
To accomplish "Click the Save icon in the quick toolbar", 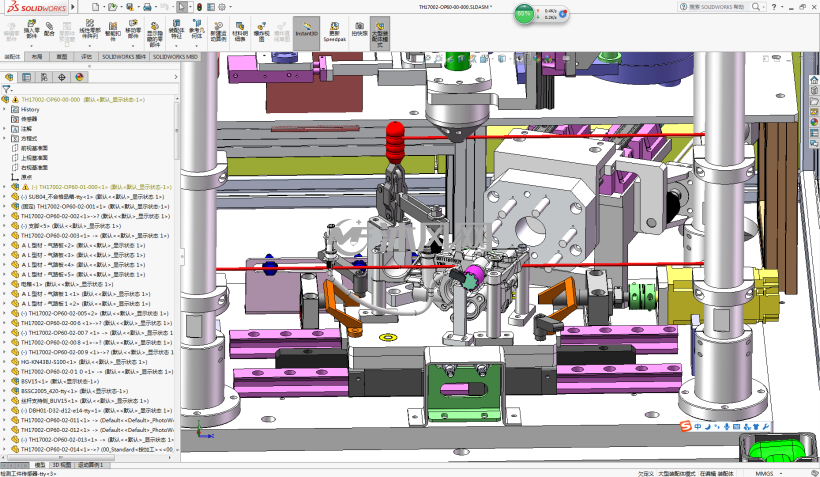I will click(x=129, y=7).
